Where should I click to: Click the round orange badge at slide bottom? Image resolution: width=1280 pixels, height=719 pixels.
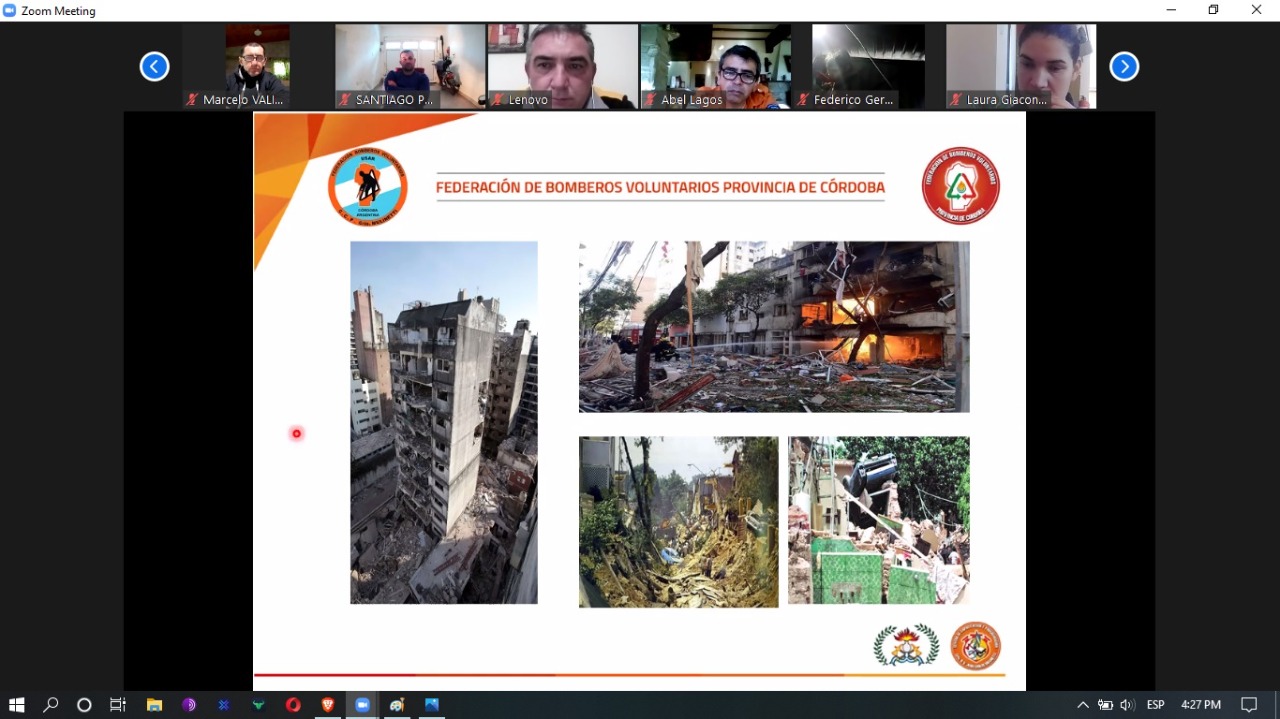point(976,646)
